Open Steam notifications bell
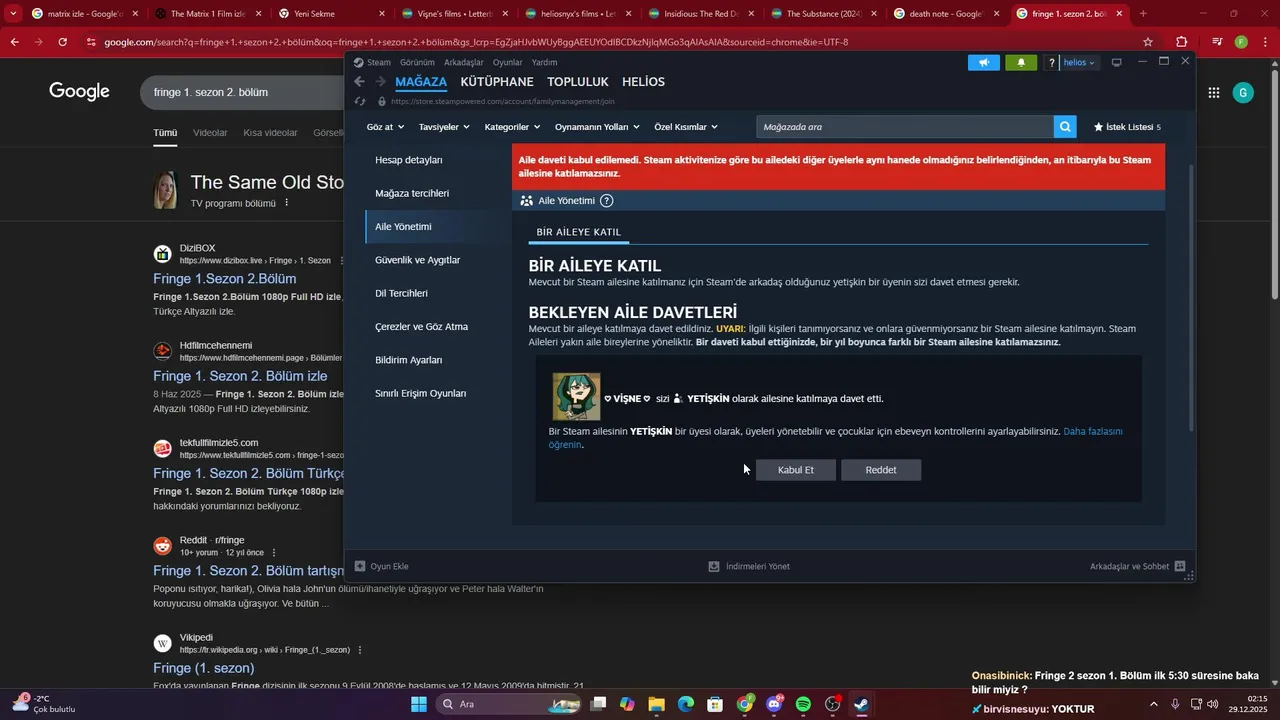The width and height of the screenshot is (1280, 720). 1021,62
